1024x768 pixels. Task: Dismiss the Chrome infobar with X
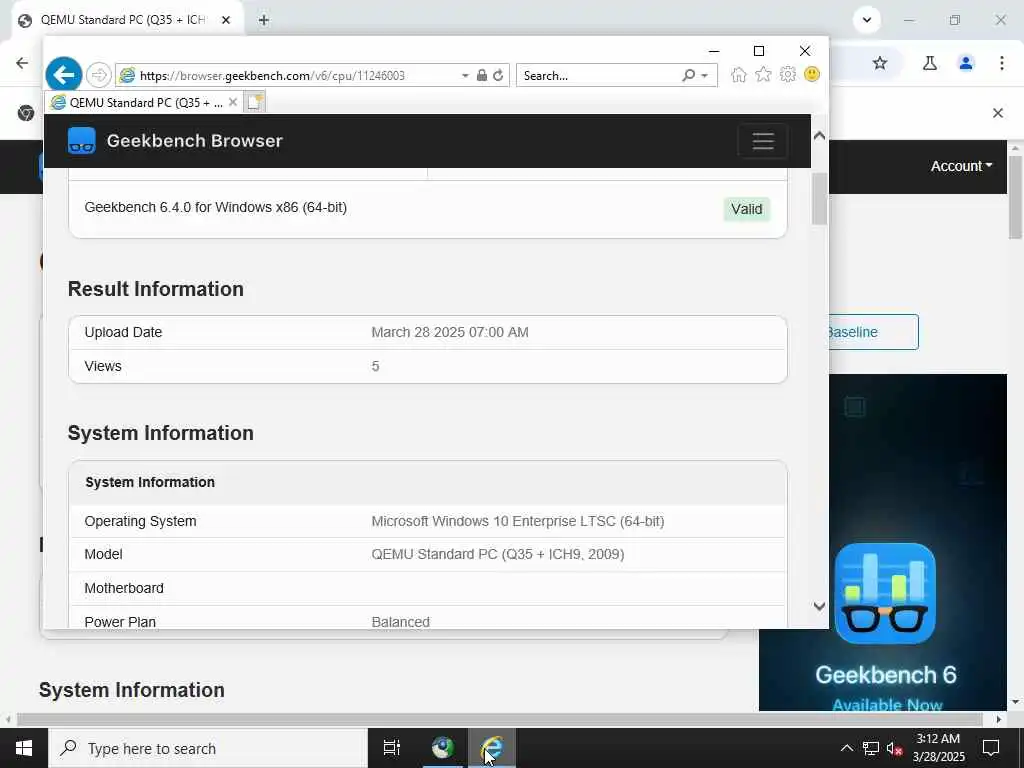(998, 113)
